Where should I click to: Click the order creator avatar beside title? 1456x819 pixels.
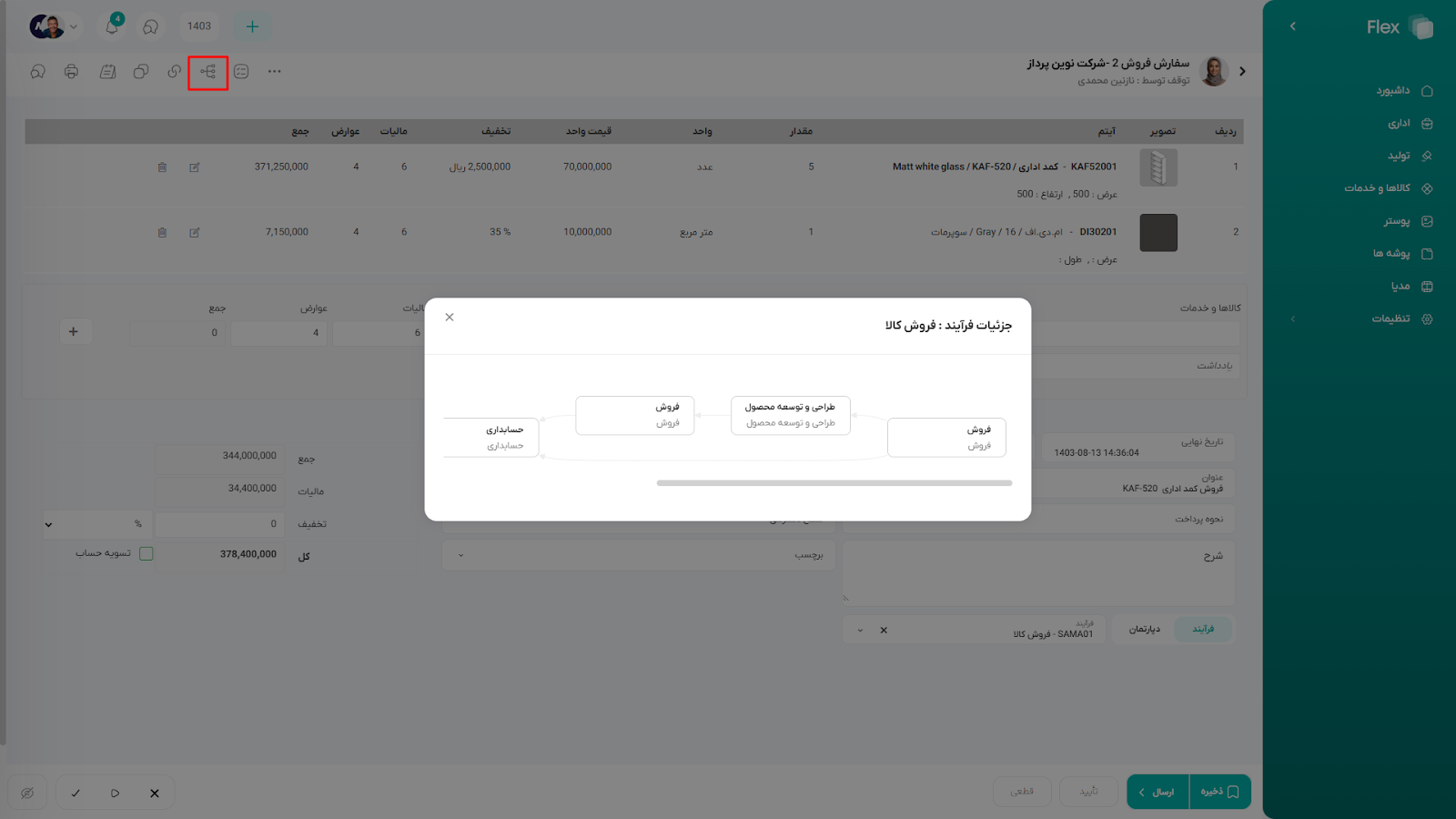click(x=1214, y=71)
